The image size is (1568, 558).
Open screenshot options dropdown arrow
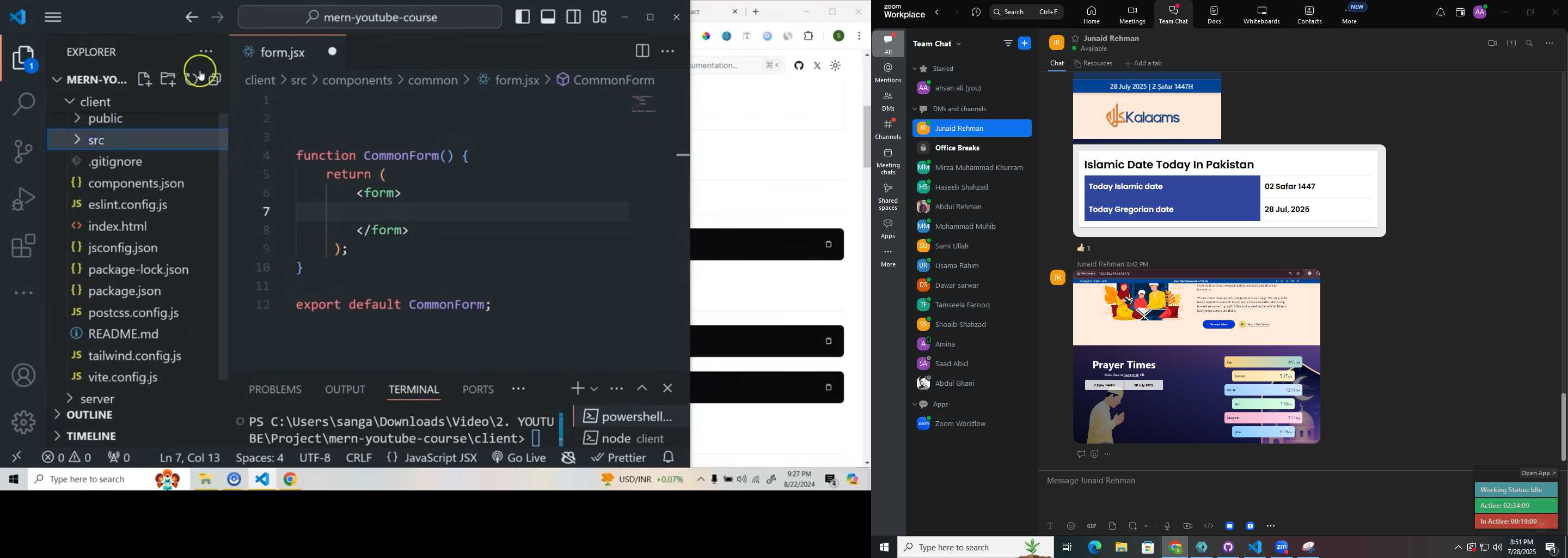(x=1147, y=526)
